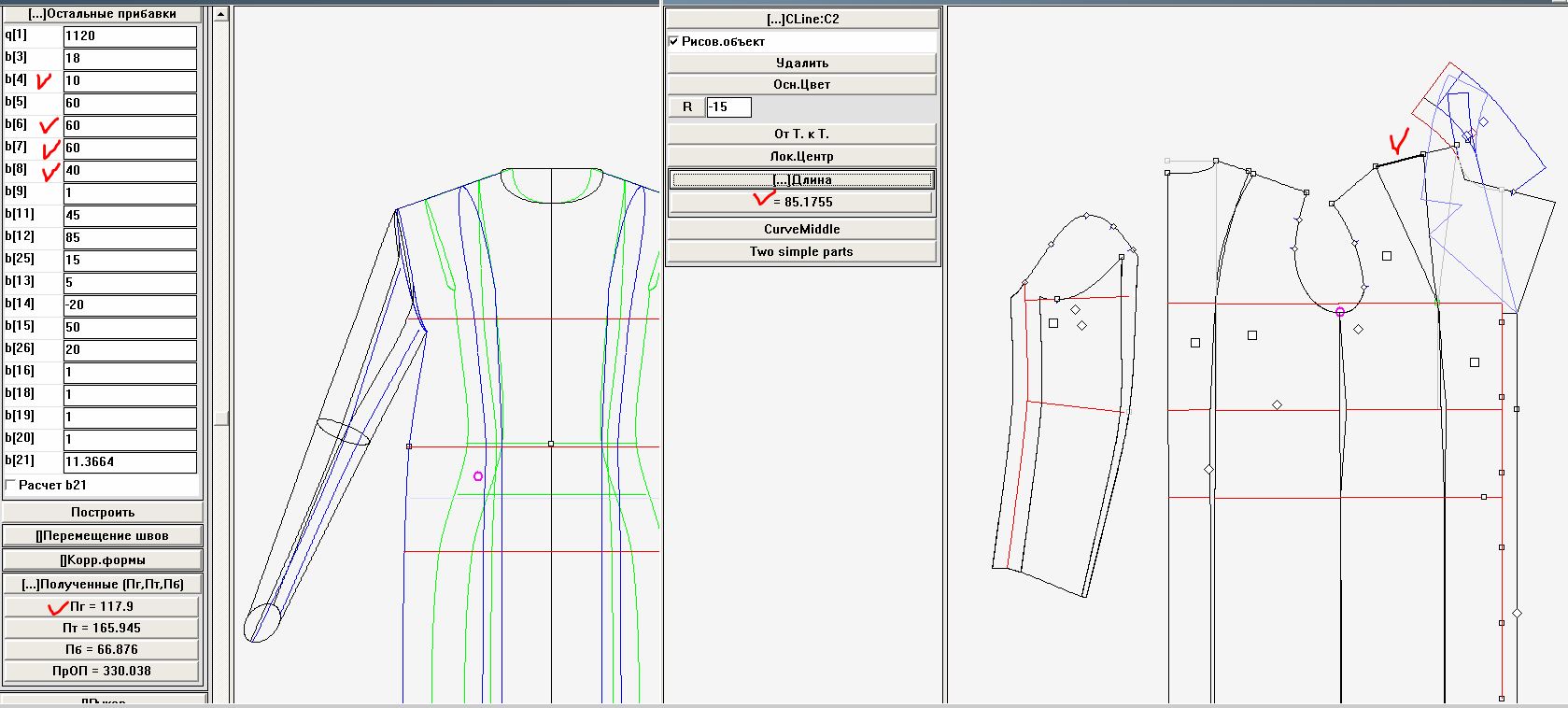Viewport: 1568px width, 708px height.
Task: Click the CurveMiddle button
Action: coord(801,229)
